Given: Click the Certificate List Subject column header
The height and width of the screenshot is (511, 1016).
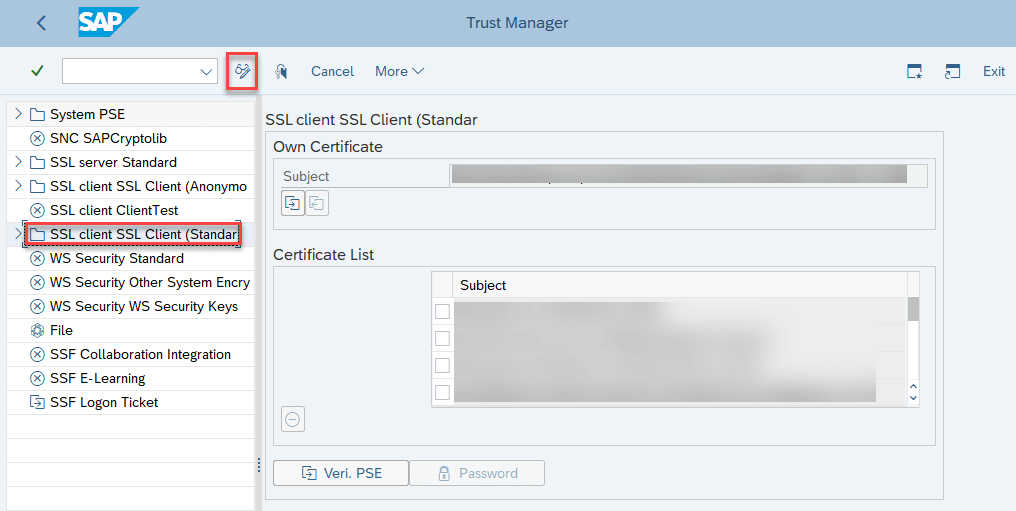Looking at the screenshot, I should coord(680,285).
